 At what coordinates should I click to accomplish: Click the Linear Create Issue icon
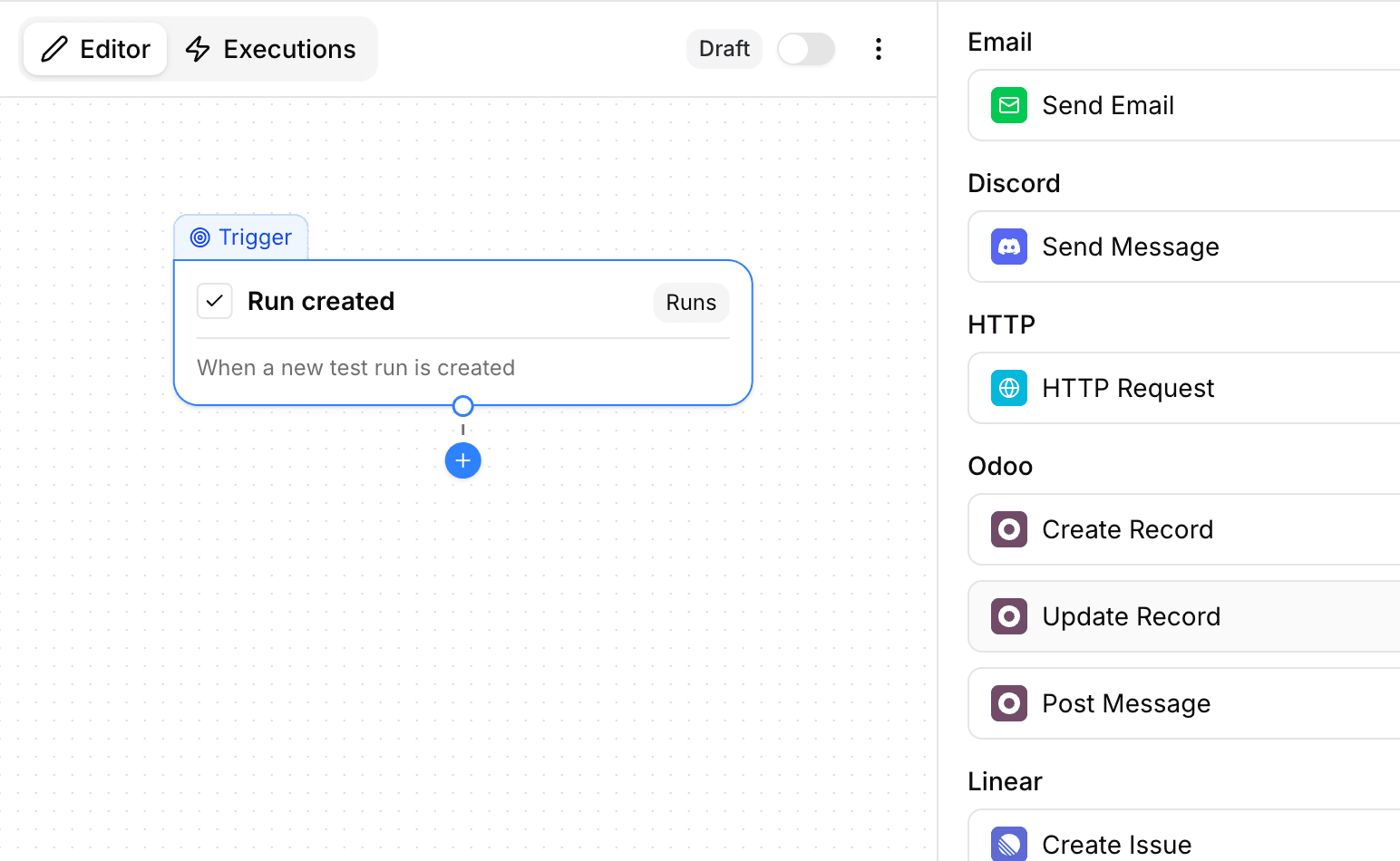point(1008,844)
